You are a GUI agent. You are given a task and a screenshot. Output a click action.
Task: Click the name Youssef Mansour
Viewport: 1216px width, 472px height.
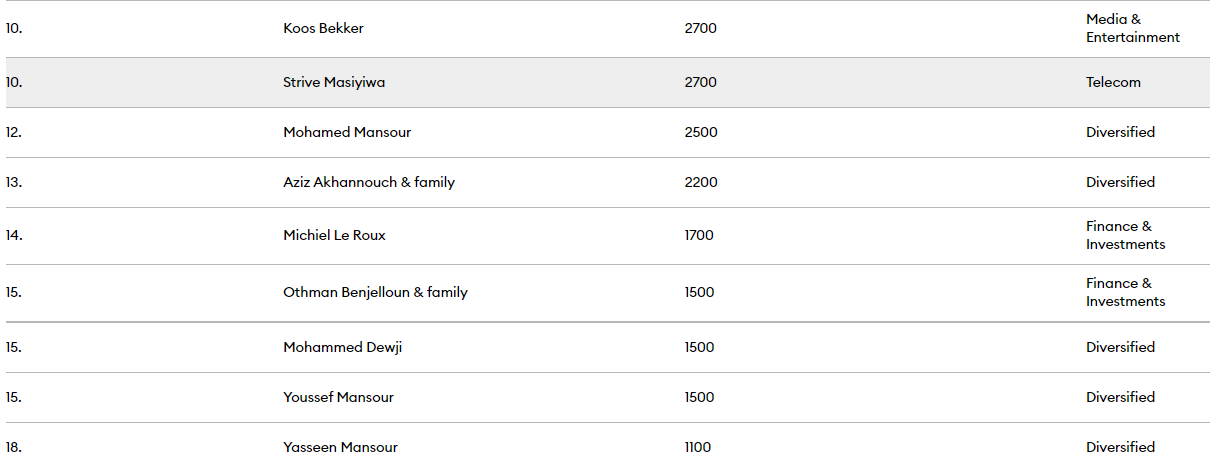click(x=338, y=397)
